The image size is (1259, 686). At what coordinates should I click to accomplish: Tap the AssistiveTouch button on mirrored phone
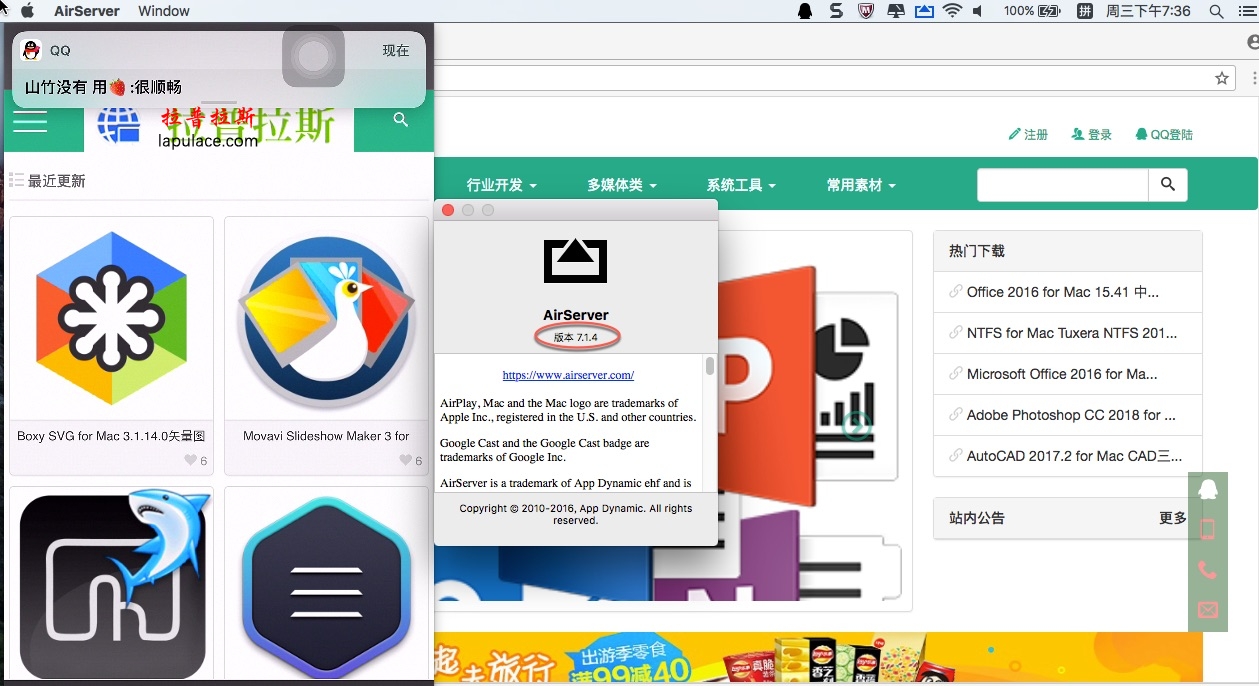[313, 56]
